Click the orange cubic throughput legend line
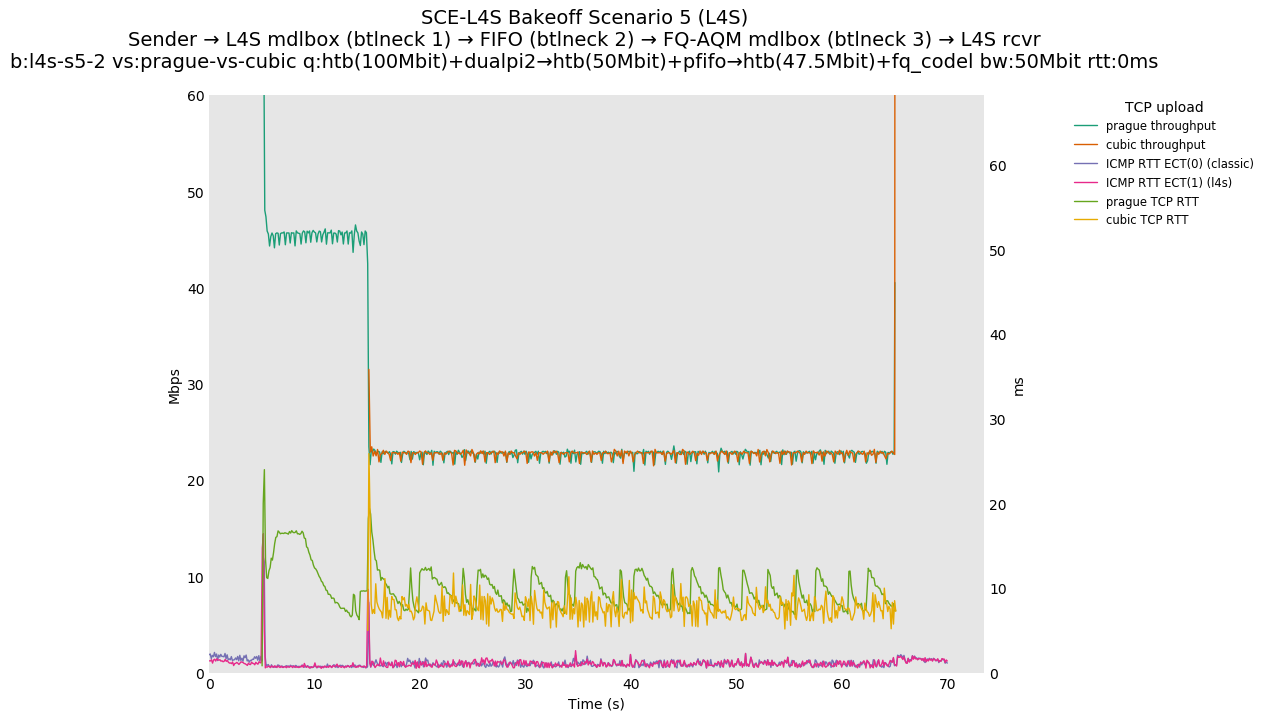The width and height of the screenshot is (1269, 721). [1085, 145]
